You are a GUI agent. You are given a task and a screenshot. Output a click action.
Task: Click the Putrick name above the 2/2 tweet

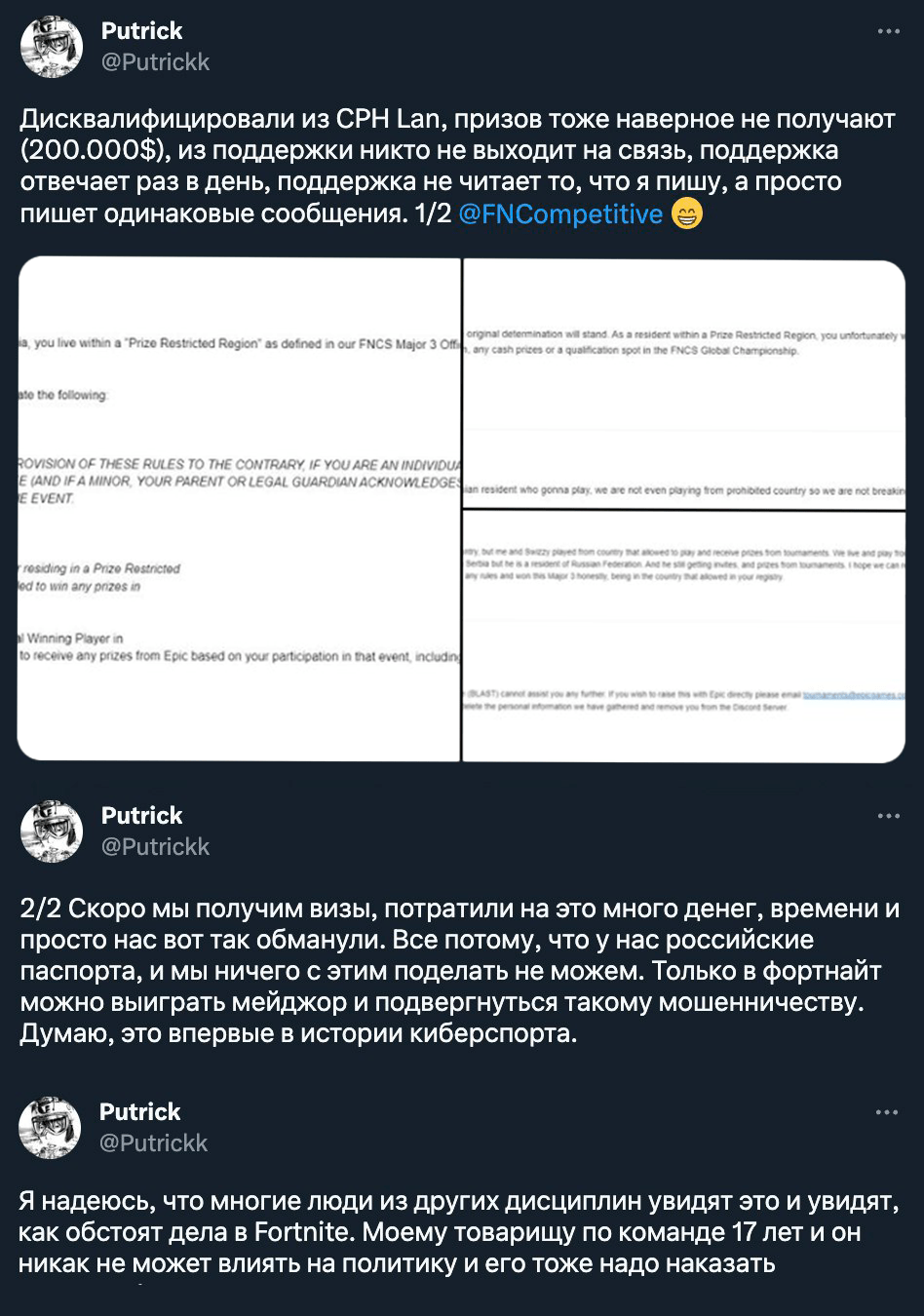(141, 816)
